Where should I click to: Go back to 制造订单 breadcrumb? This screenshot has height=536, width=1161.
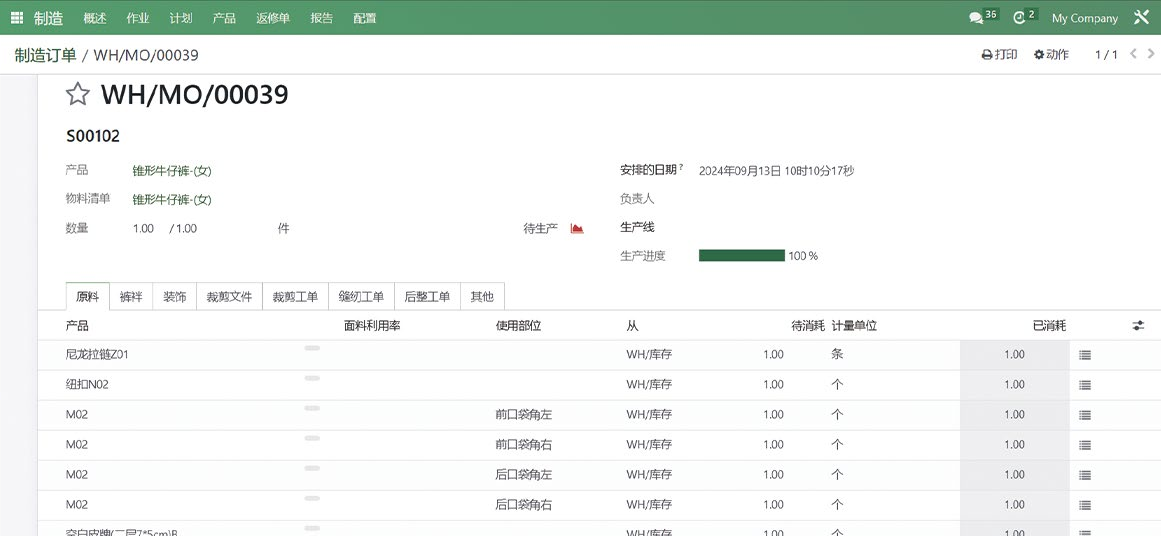point(45,55)
